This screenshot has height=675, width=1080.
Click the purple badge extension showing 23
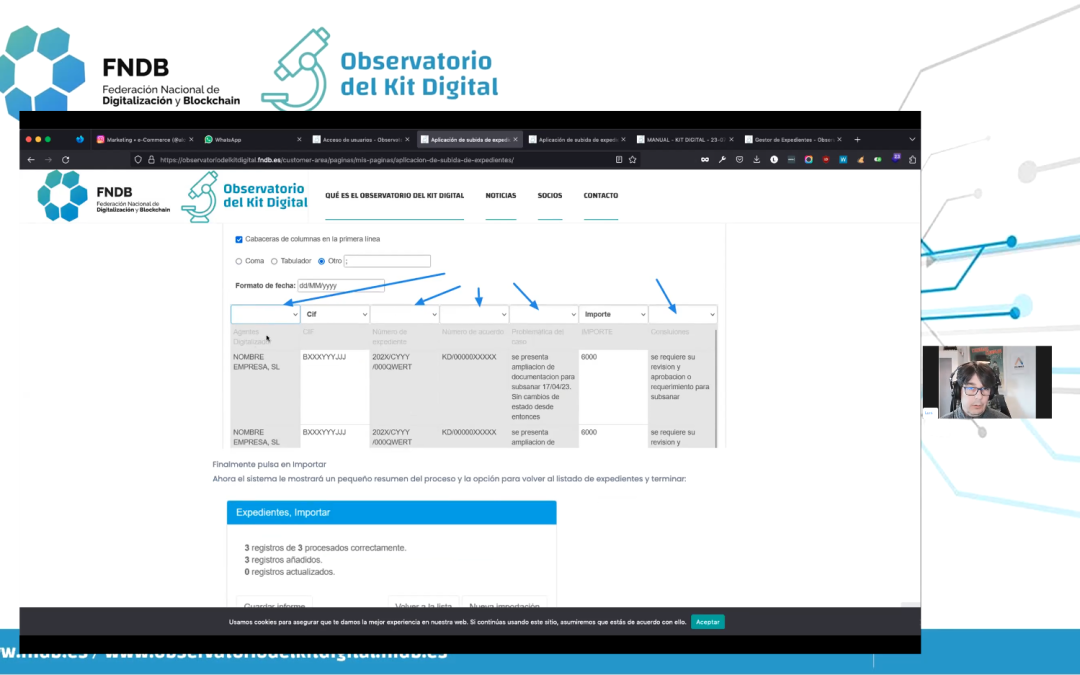[896, 158]
